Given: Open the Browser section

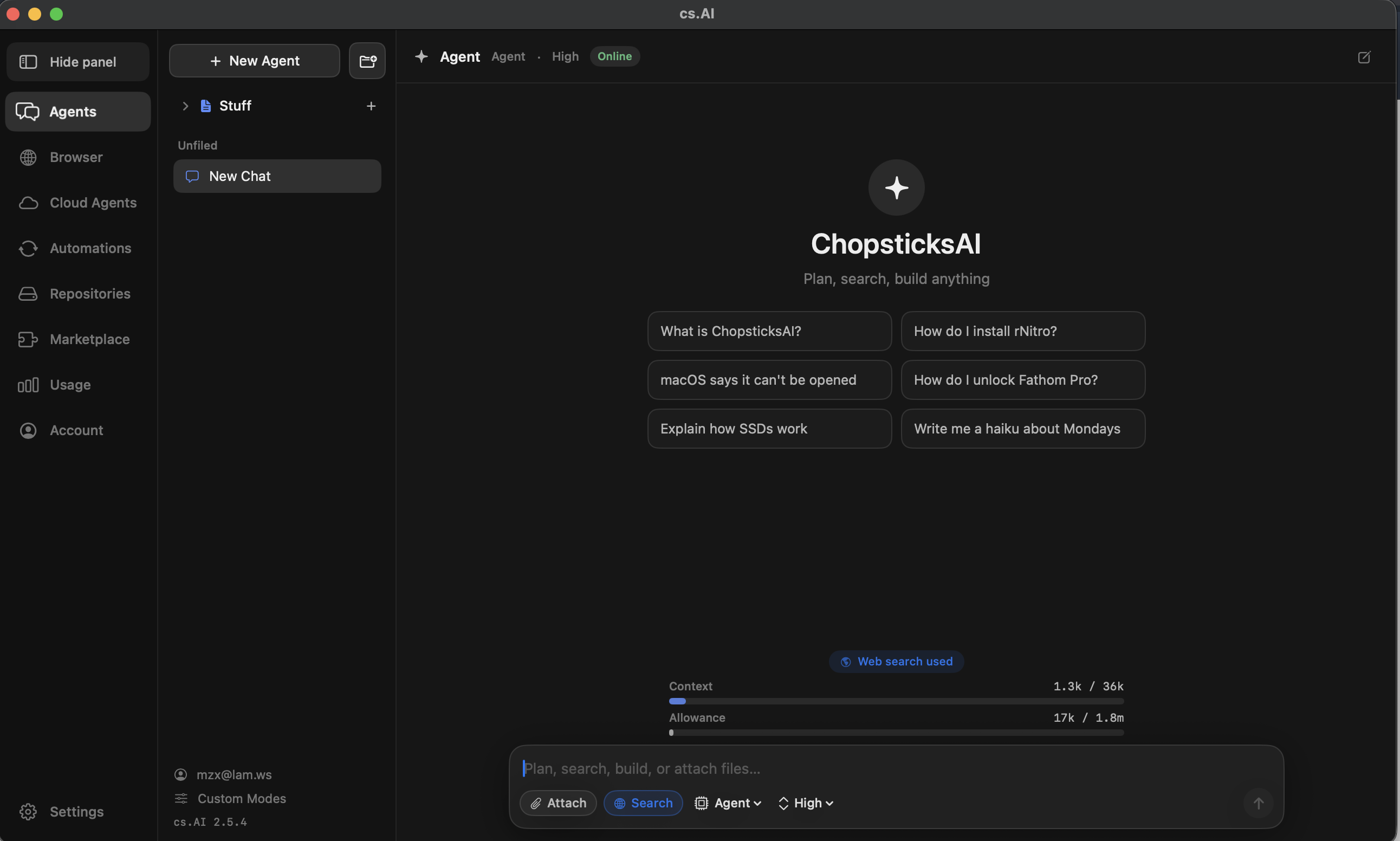Looking at the screenshot, I should [77, 157].
